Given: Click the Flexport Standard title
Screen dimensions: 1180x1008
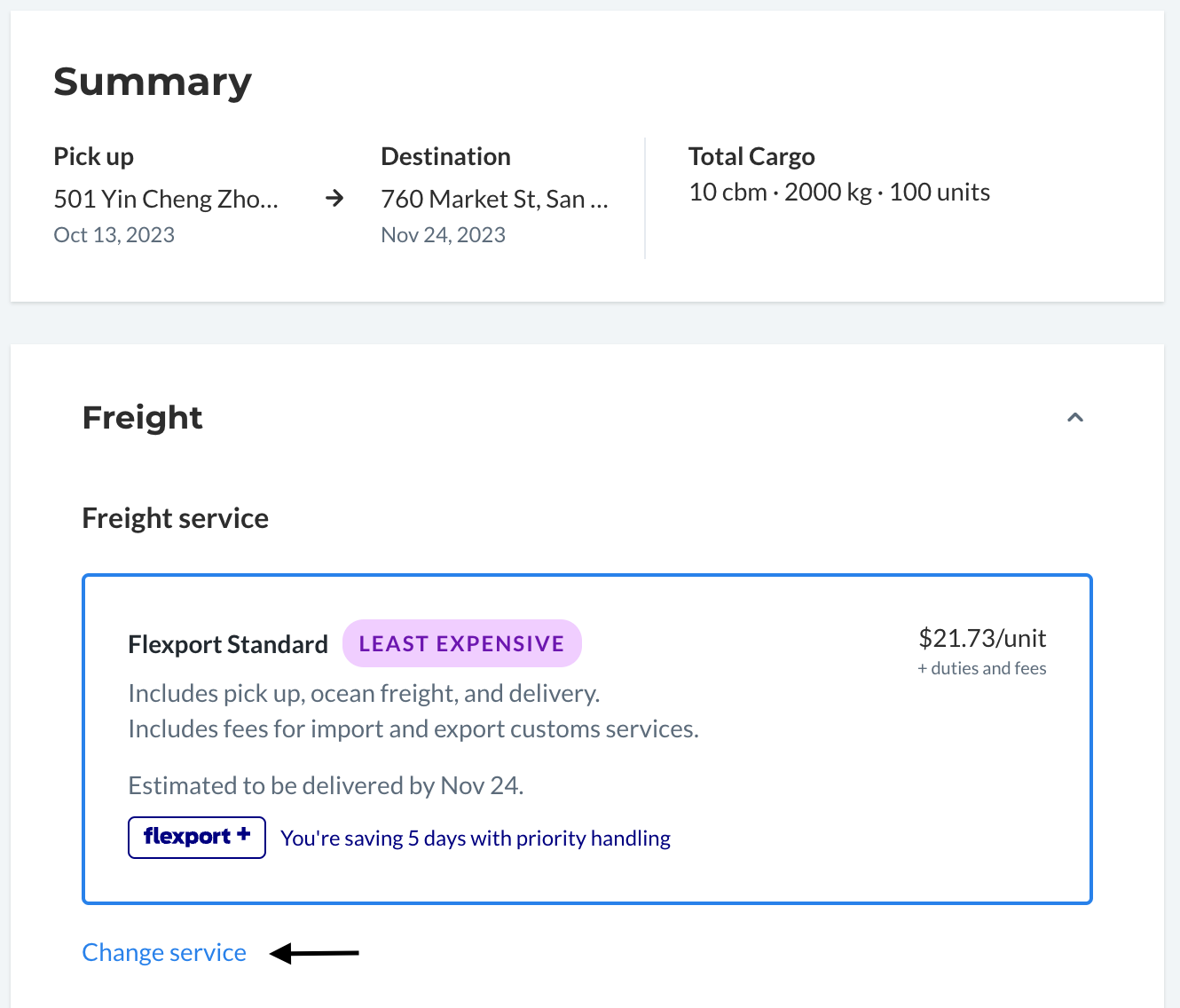Looking at the screenshot, I should (228, 644).
